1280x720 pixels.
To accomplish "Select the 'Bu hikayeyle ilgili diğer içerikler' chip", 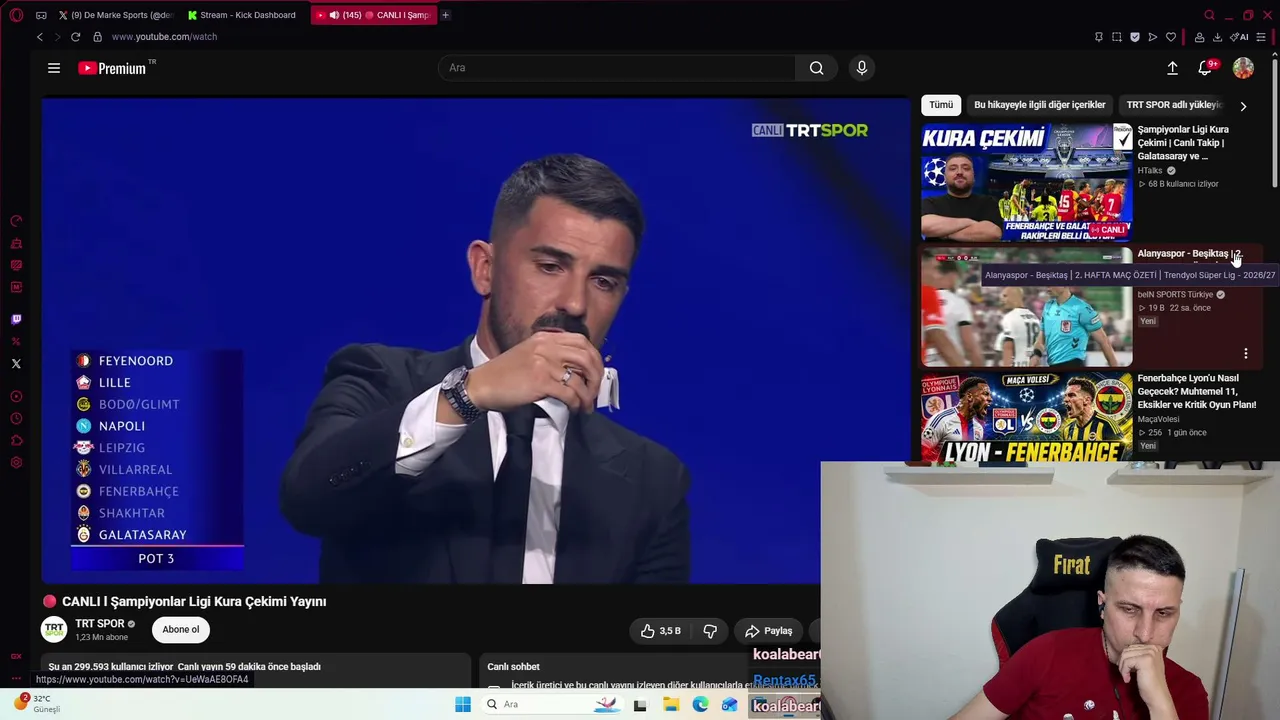I will (1040, 105).
